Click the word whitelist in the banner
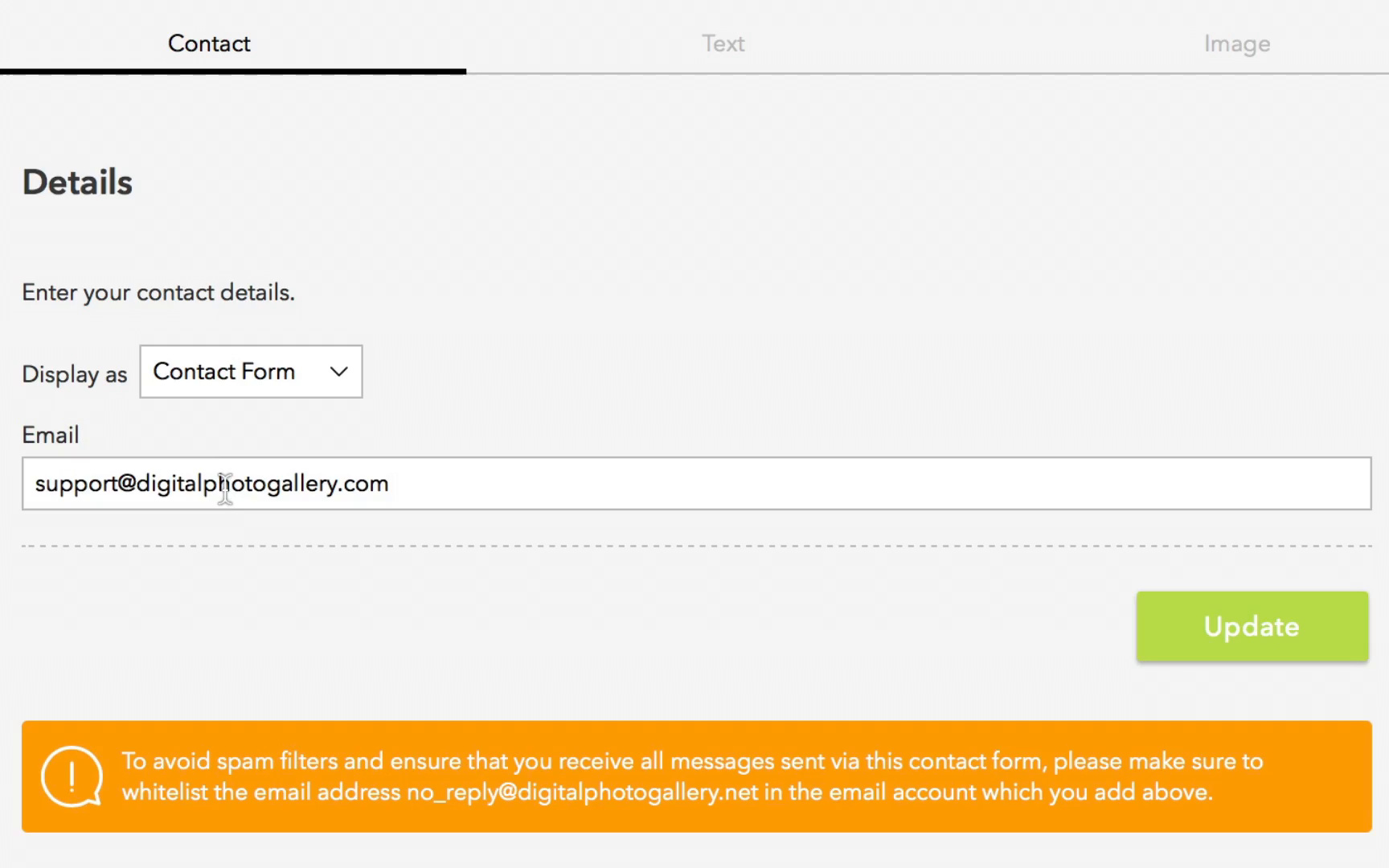1389x868 pixels. 165,792
